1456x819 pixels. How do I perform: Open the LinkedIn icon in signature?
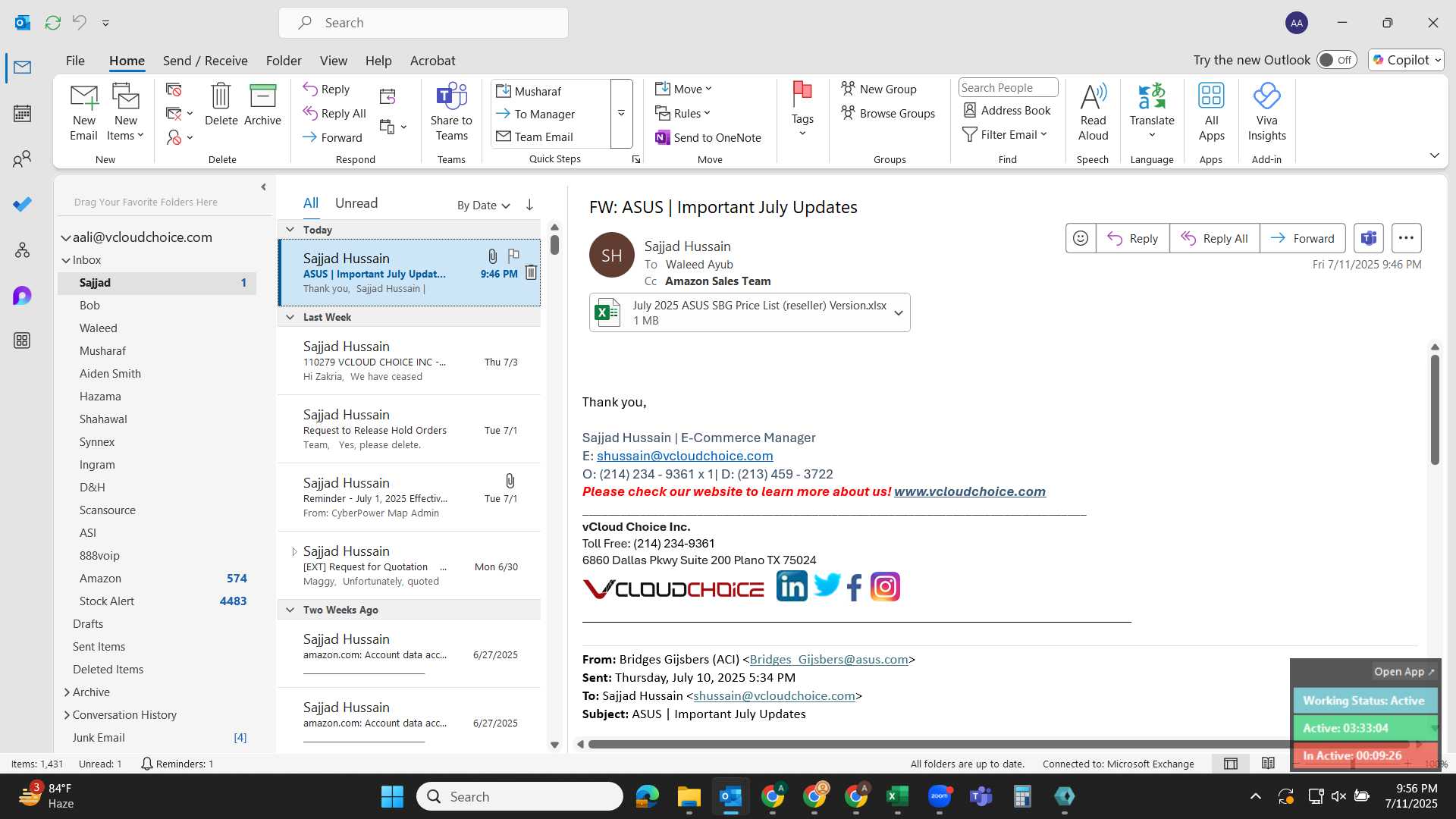point(792,586)
